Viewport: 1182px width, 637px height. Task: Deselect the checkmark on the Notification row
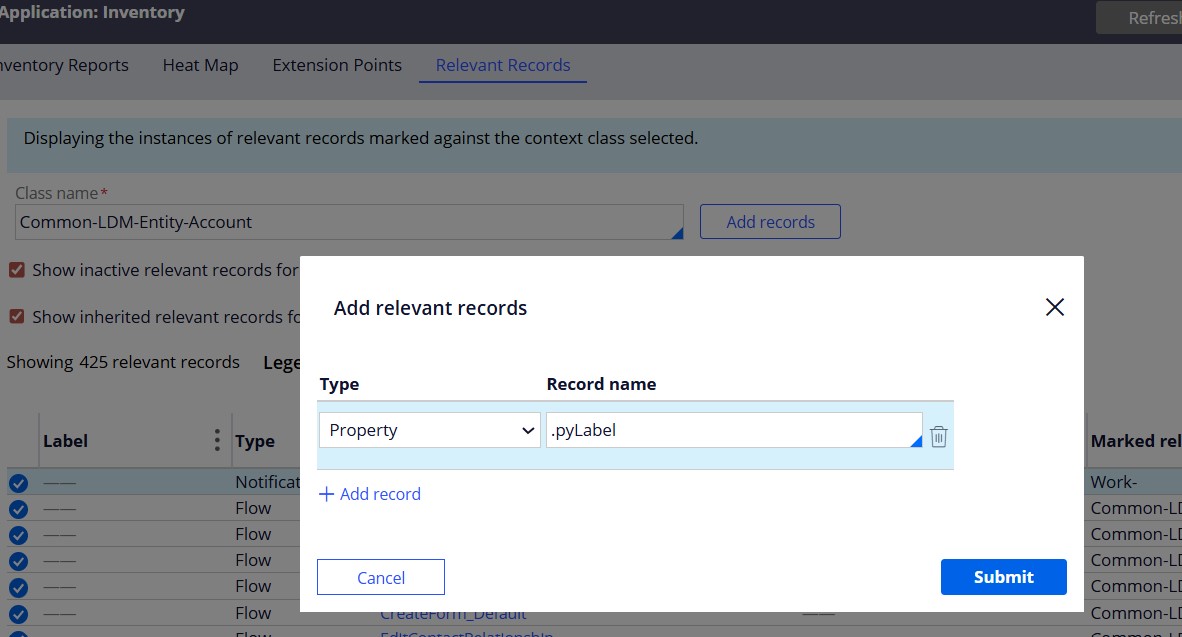(x=18, y=482)
